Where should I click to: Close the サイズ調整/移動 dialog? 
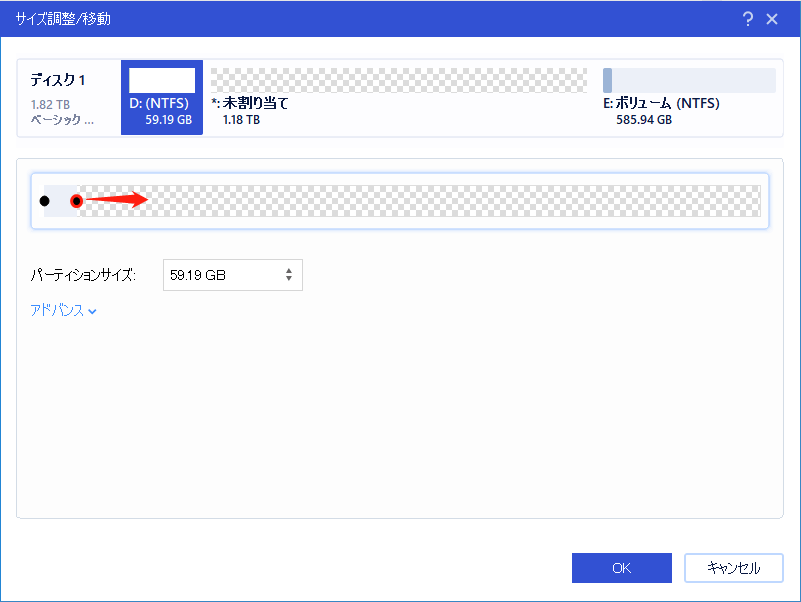click(x=772, y=19)
